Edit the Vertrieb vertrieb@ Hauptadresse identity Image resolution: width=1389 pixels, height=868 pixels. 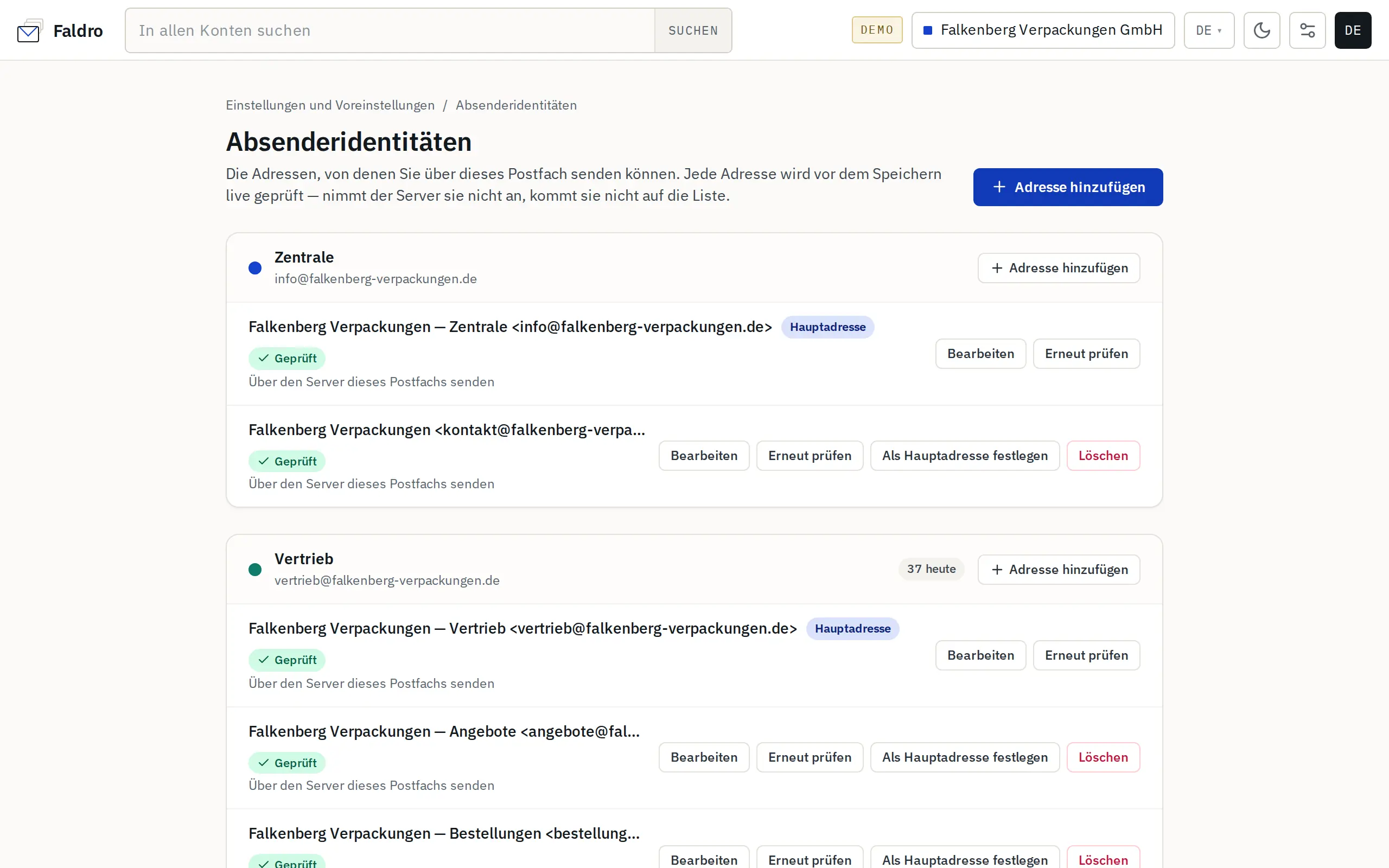point(980,655)
